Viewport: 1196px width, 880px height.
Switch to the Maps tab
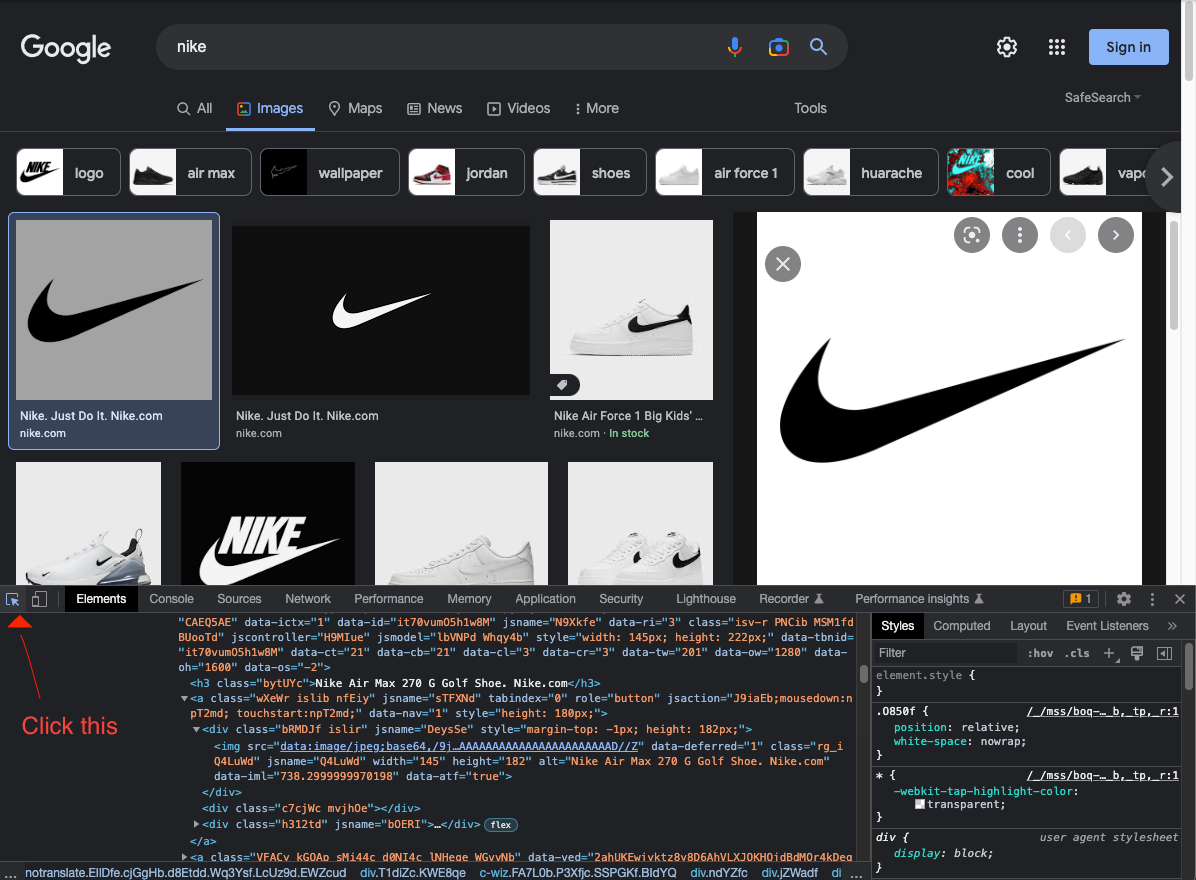355,108
